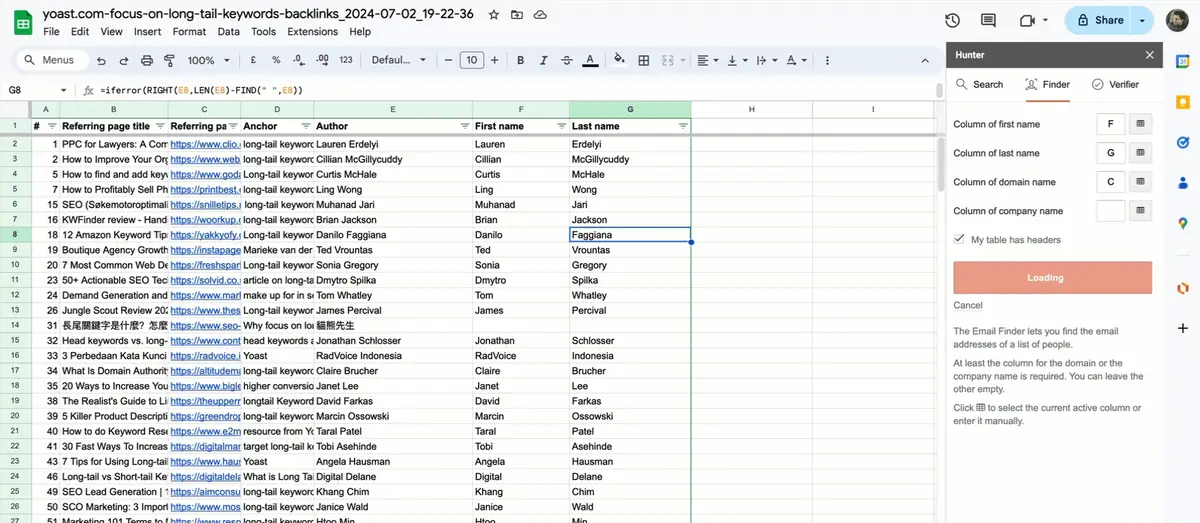The height and width of the screenshot is (523, 1200).
Task: Switch to Hunter Finder tab
Action: [x=1047, y=84]
